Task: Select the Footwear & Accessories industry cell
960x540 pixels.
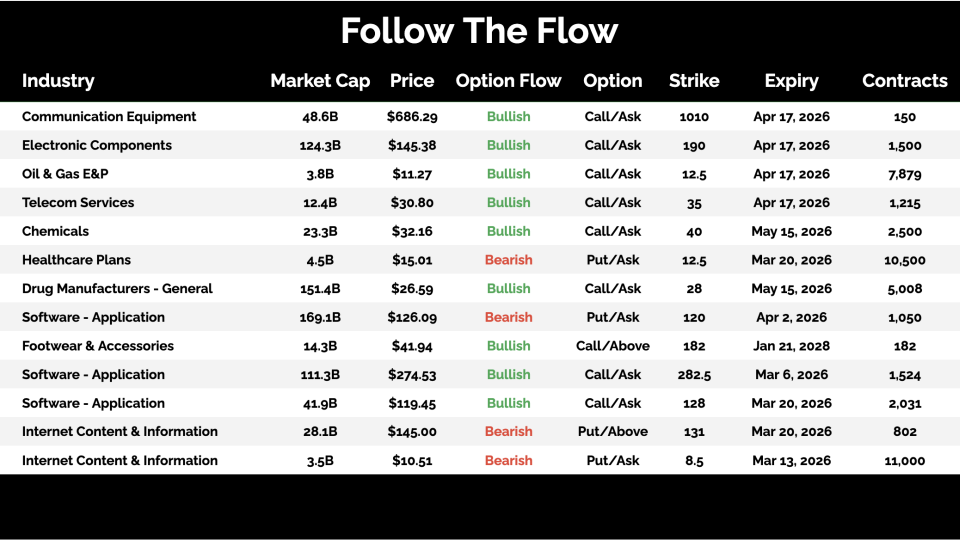Action: pyautogui.click(x=98, y=346)
